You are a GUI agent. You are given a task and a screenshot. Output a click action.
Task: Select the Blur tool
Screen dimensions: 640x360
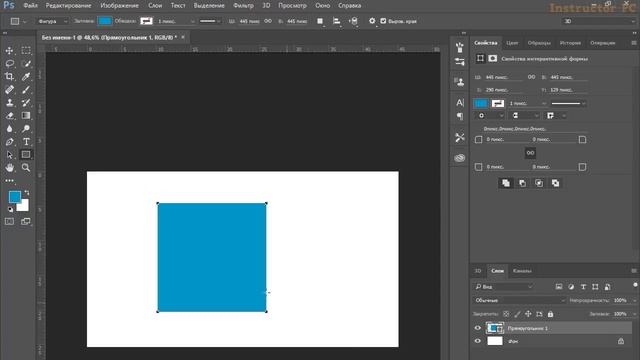tap(9, 129)
